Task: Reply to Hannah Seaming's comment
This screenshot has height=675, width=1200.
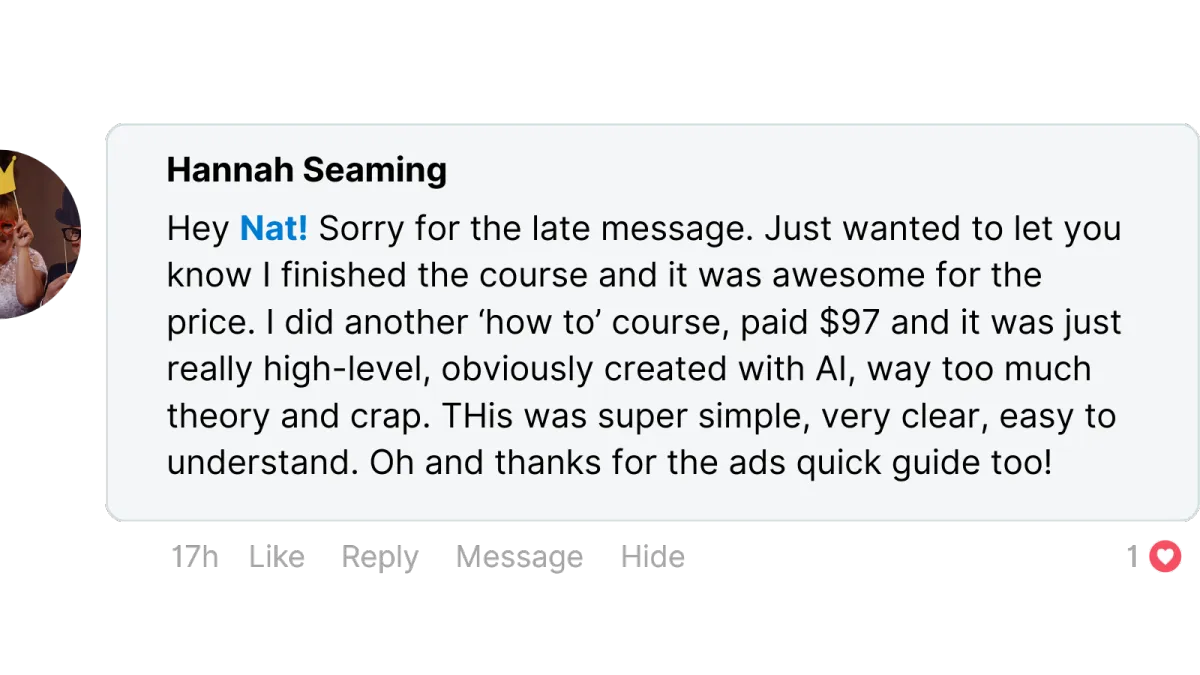Action: 381,557
